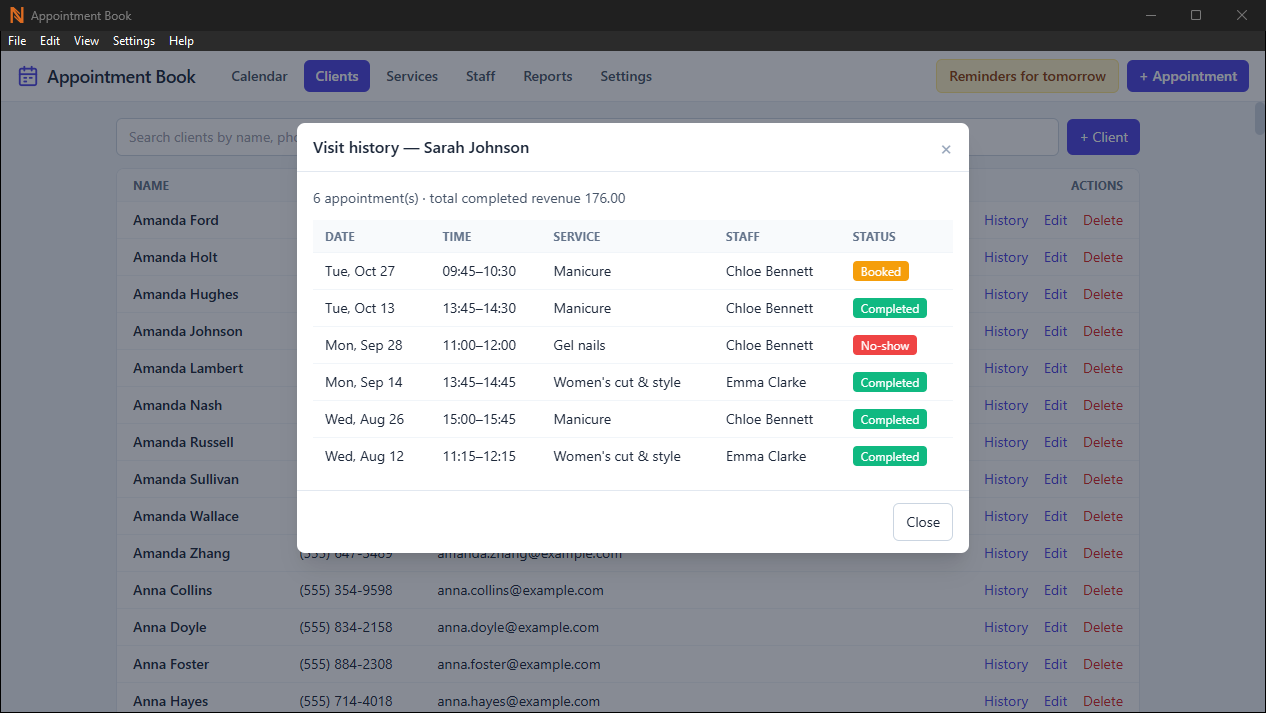Open the Help menu
Image resolution: width=1266 pixels, height=713 pixels.
tap(181, 41)
